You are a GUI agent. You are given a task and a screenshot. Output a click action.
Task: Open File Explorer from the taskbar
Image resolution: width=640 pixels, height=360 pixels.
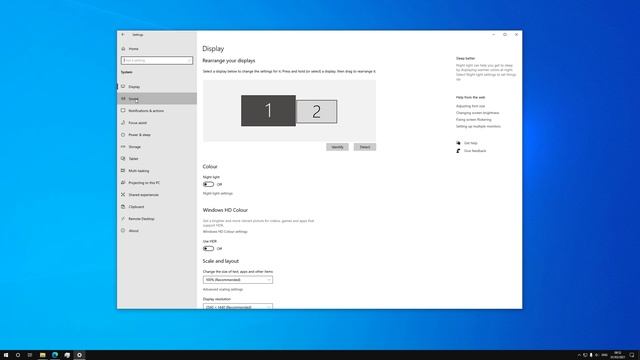click(42, 355)
